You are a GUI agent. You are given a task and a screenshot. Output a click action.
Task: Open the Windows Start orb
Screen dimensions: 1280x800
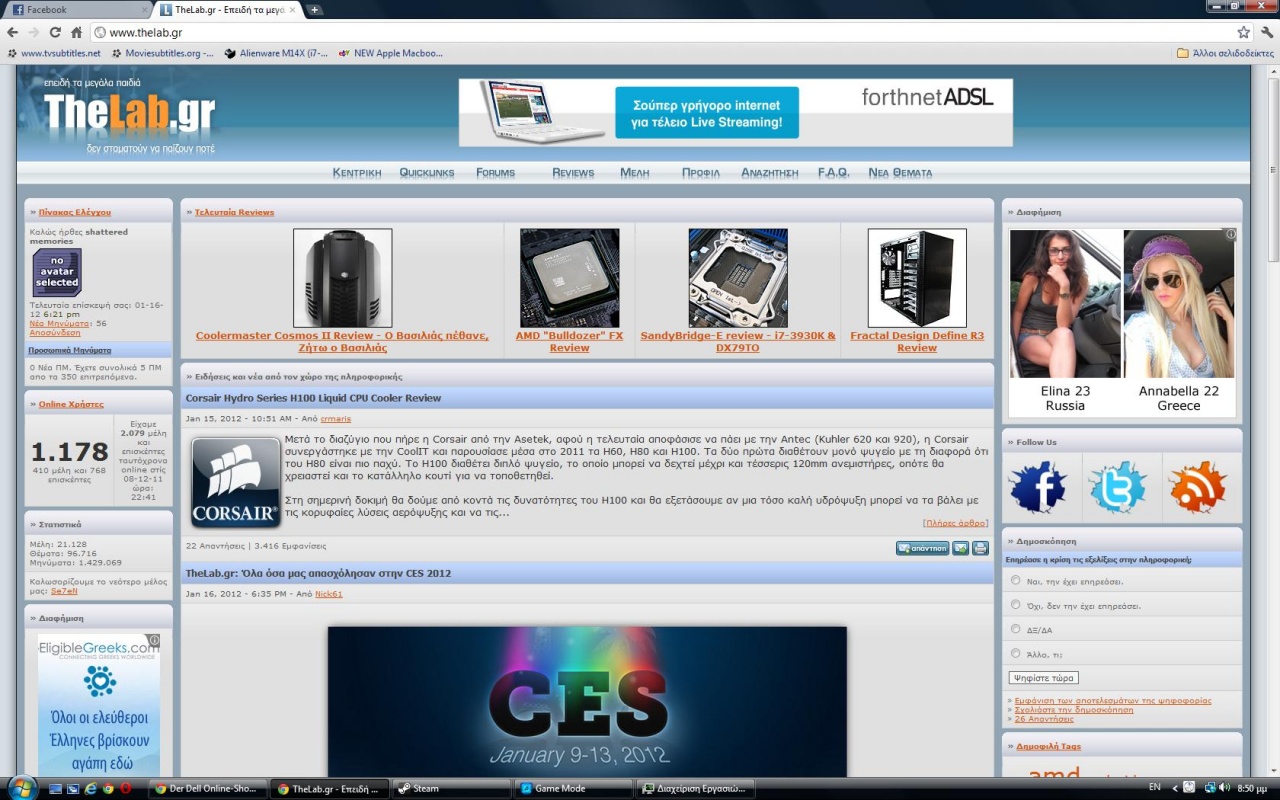[x=22, y=787]
